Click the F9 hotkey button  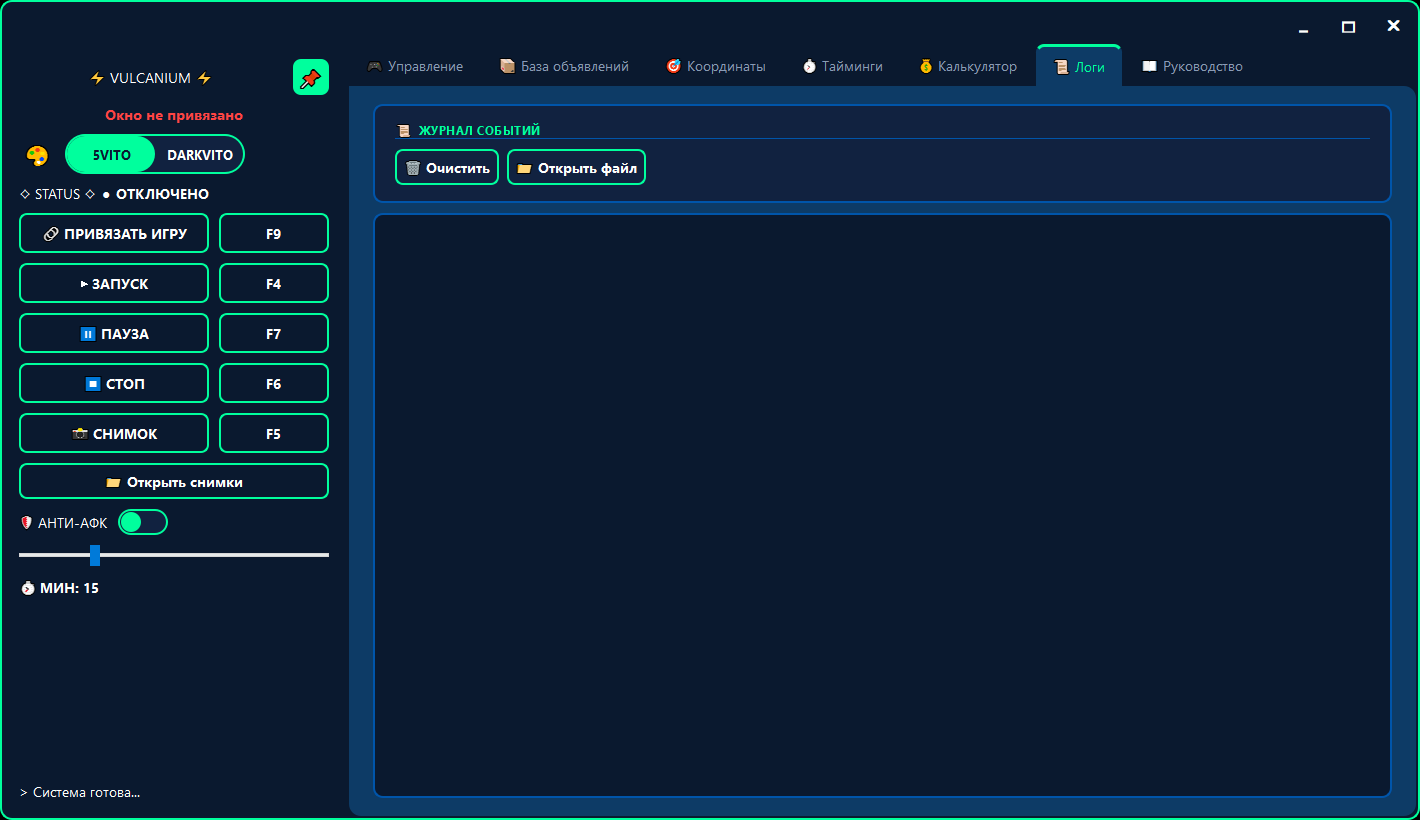274,233
